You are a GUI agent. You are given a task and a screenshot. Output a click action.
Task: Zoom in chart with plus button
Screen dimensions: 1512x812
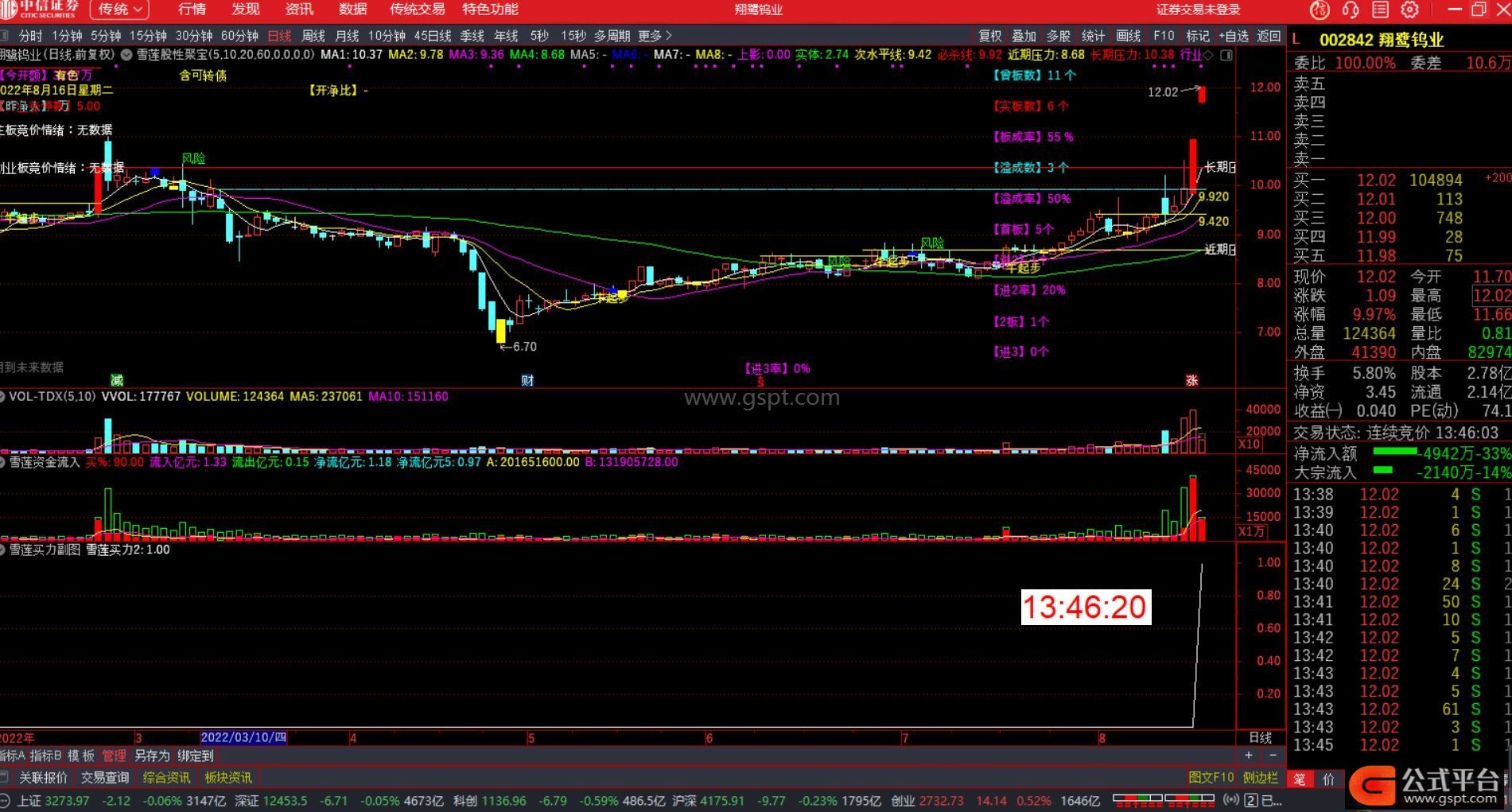[x=1249, y=756]
